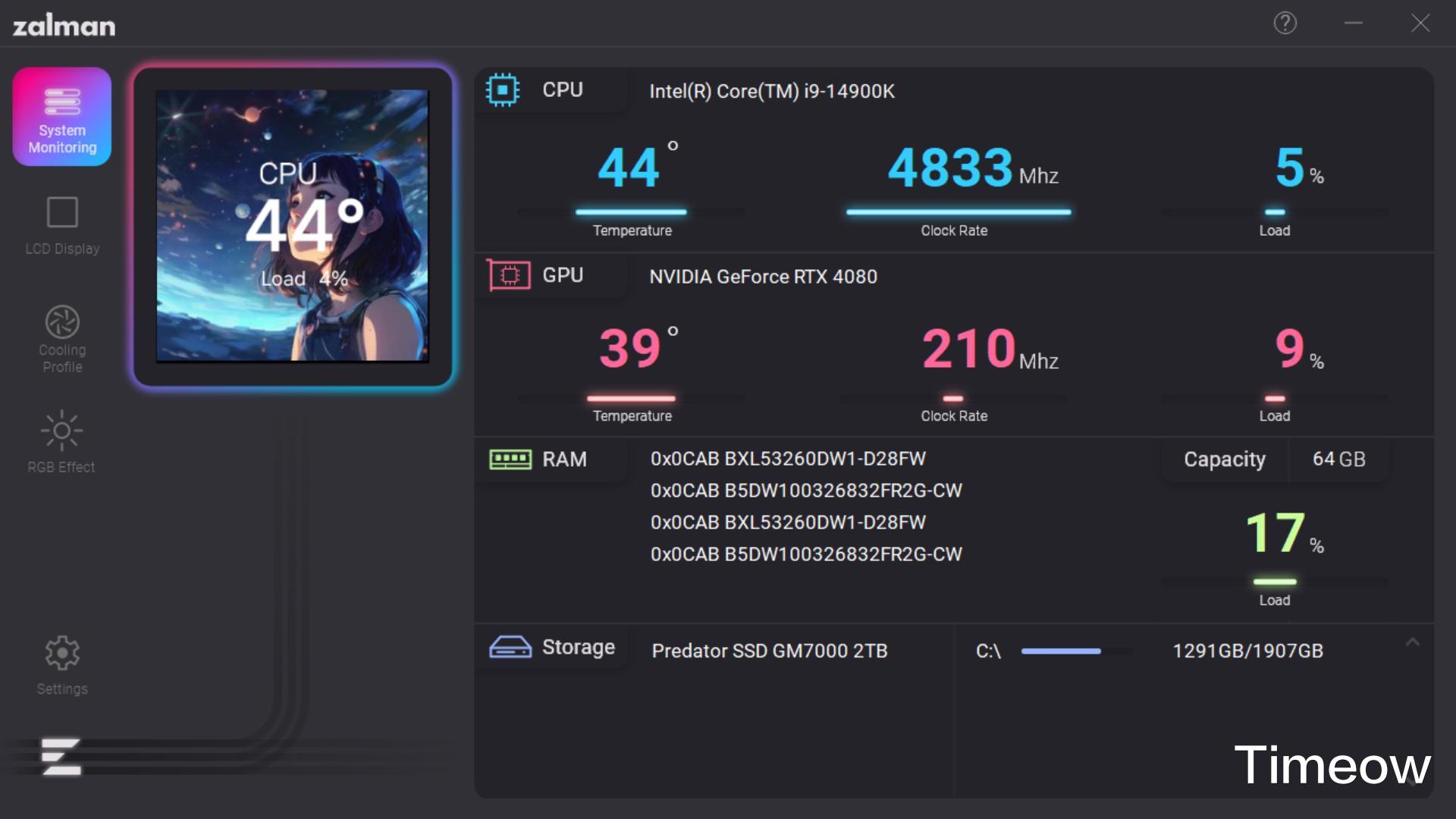The height and width of the screenshot is (819, 1456).
Task: Minimize the Zalman window
Action: coord(1354,24)
